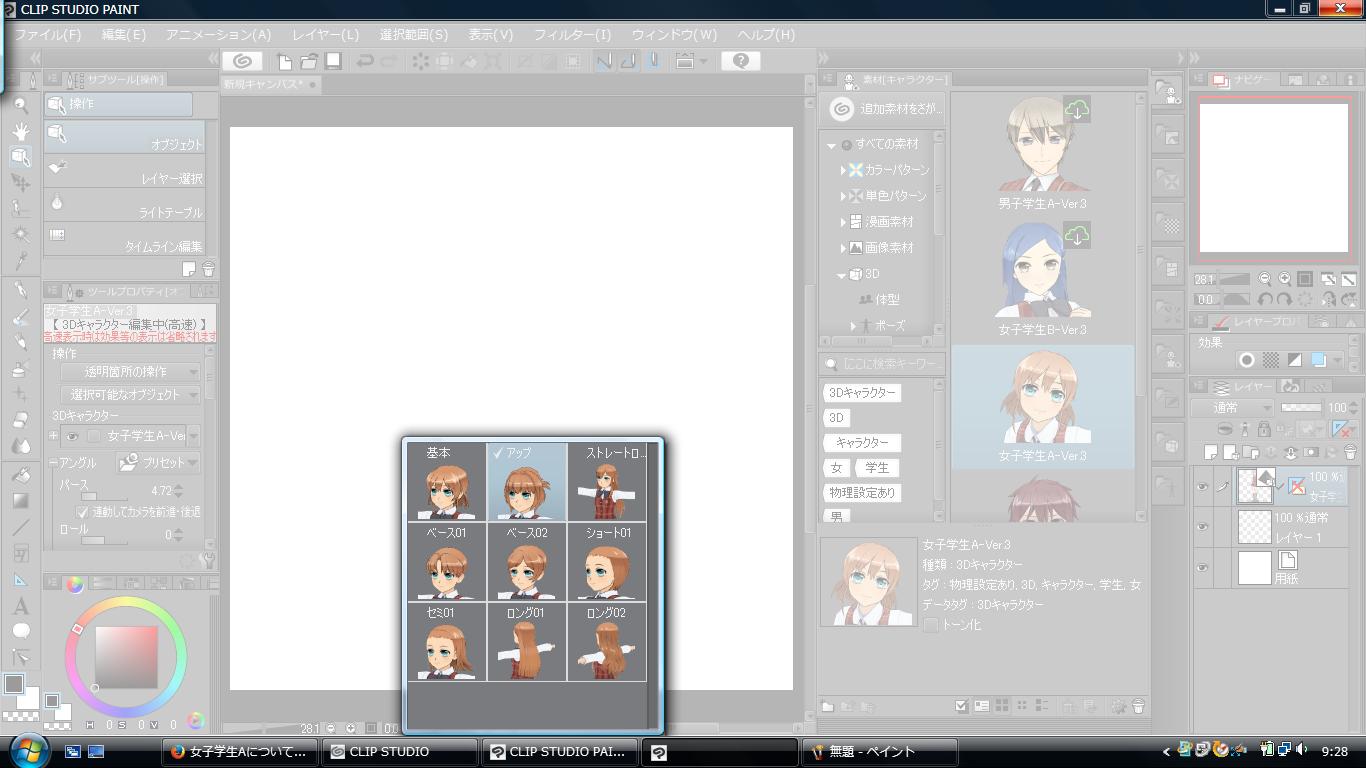Select the hand move tool
The height and width of the screenshot is (768, 1366).
click(20, 131)
